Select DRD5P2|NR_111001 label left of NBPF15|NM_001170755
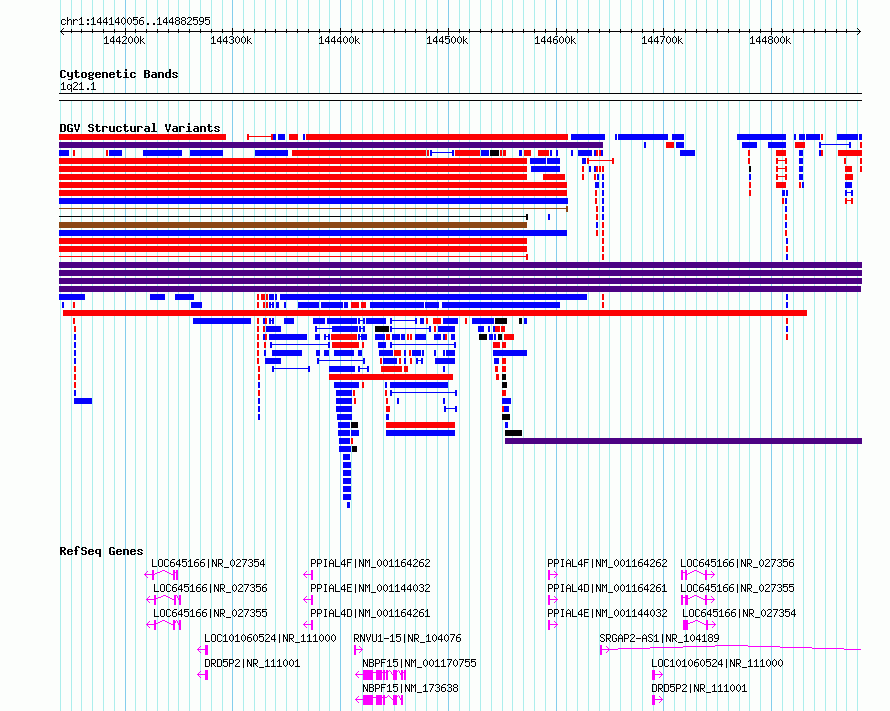Screen dimensions: 890x711 click(x=252, y=663)
